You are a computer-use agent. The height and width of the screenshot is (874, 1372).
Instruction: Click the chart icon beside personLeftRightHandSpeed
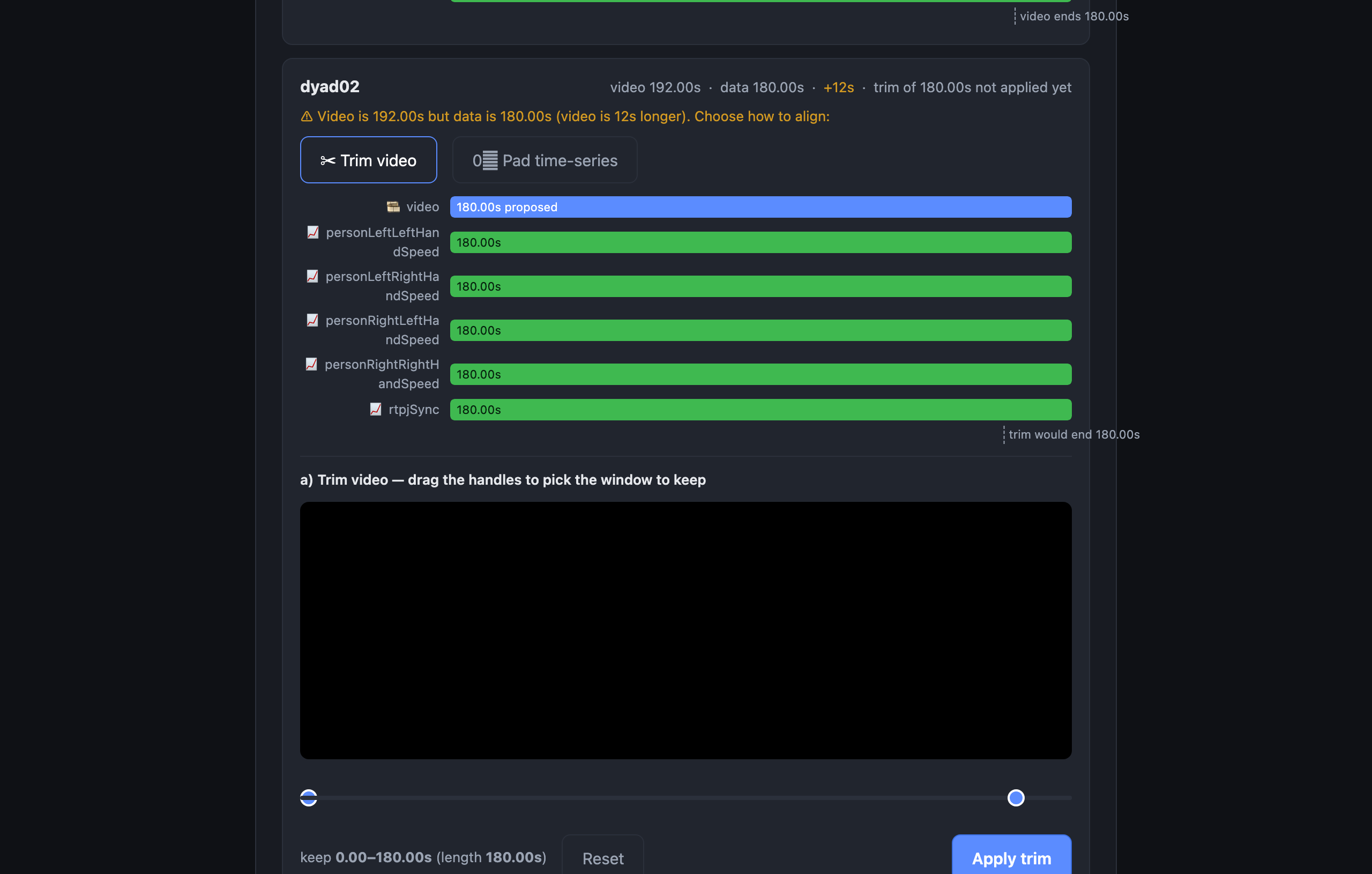tap(312, 276)
